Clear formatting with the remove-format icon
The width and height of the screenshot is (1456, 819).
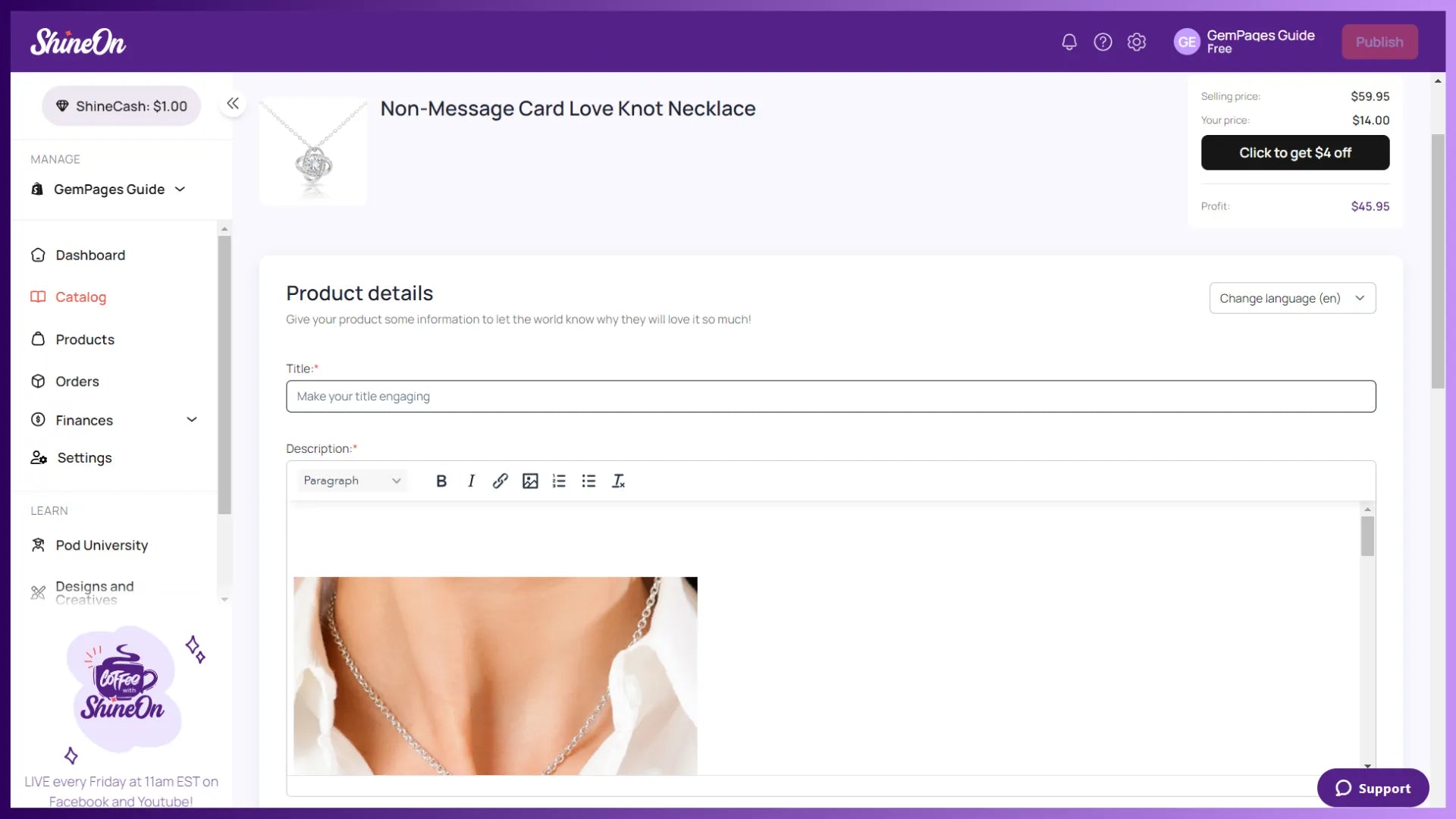tap(619, 481)
